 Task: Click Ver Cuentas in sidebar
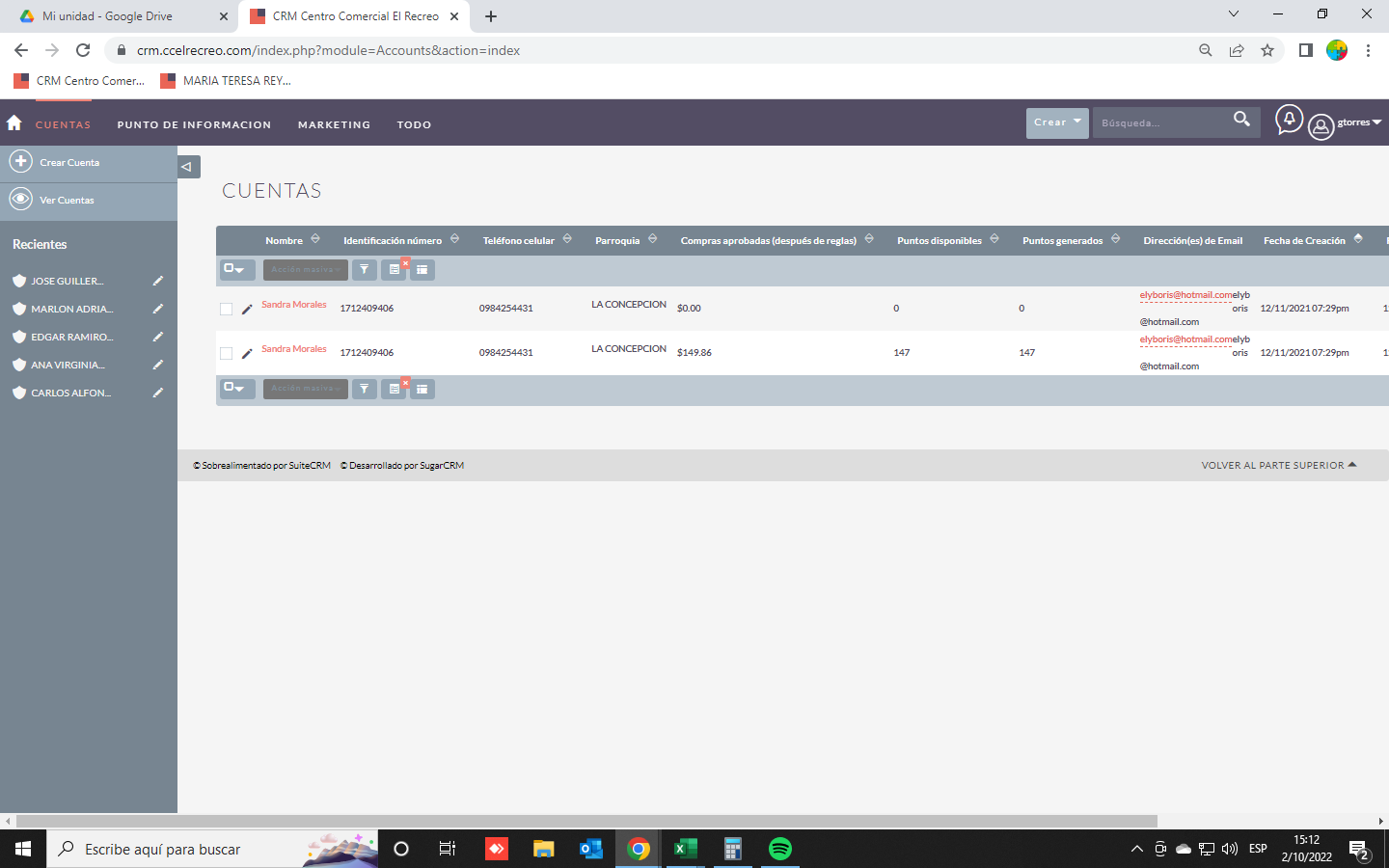click(67, 201)
